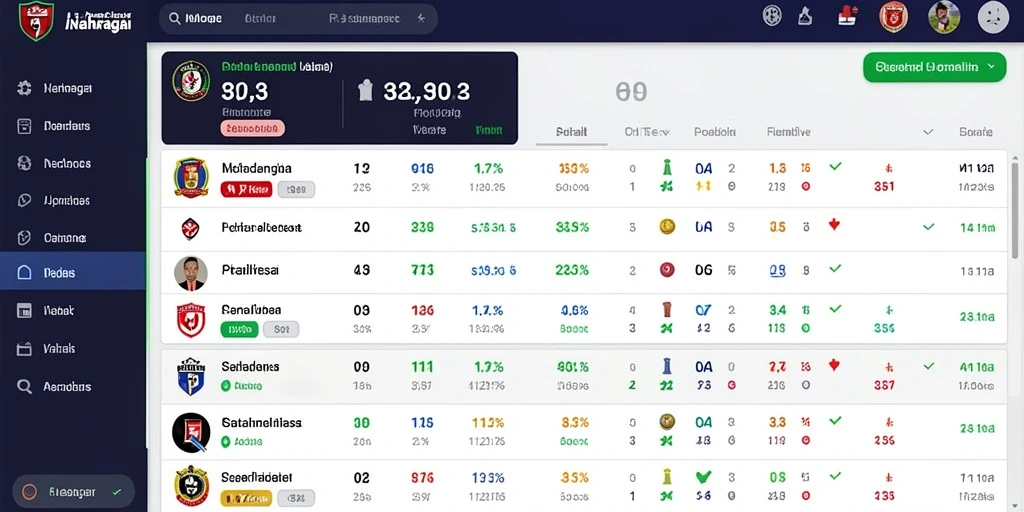Click the search field in top bar

click(298, 18)
